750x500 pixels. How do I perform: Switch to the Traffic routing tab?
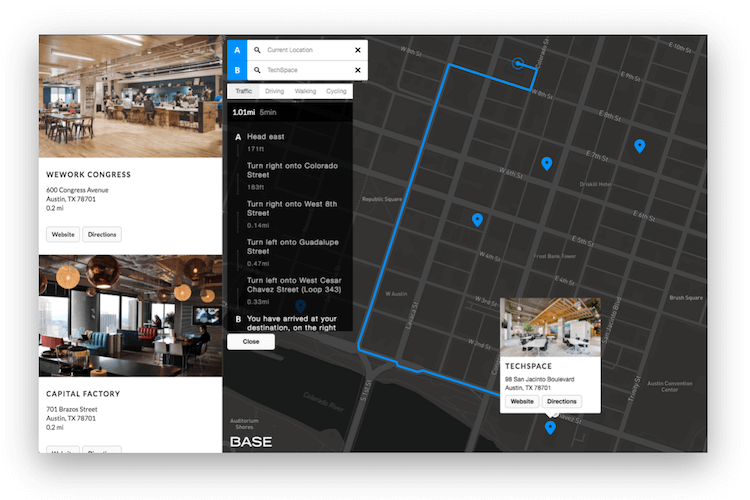[x=243, y=91]
